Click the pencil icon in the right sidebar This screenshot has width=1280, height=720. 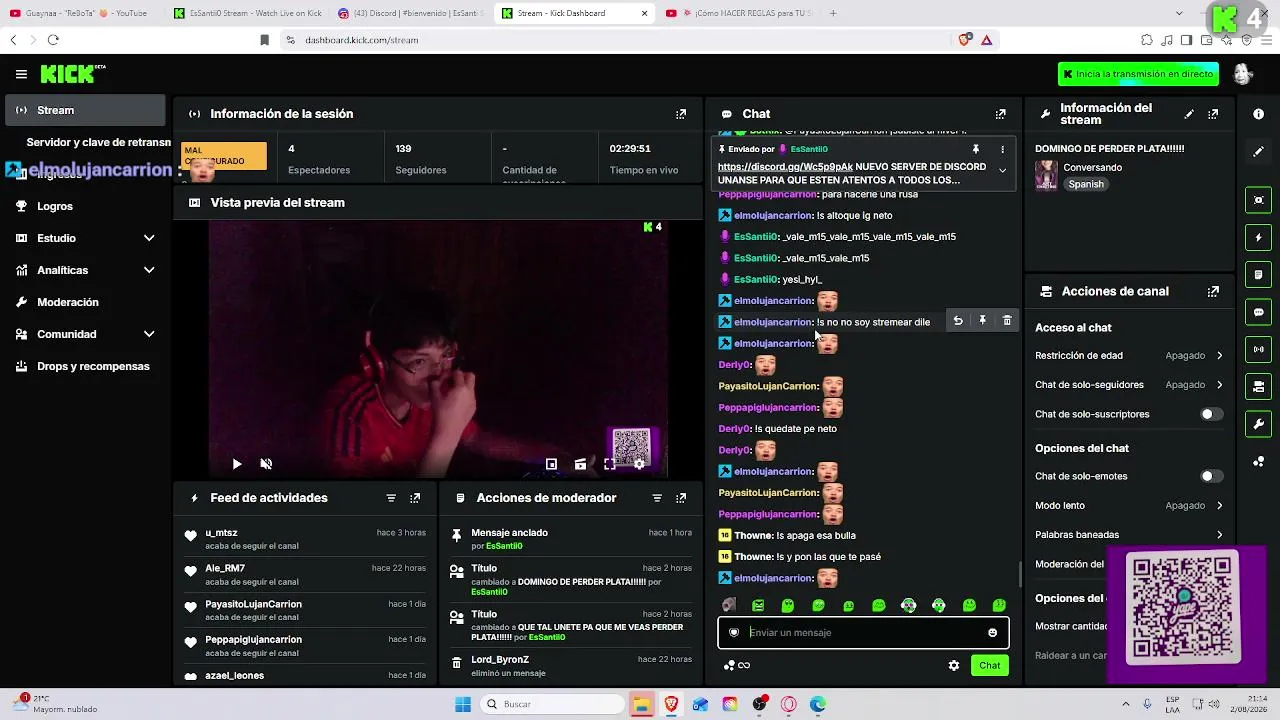coord(1258,152)
